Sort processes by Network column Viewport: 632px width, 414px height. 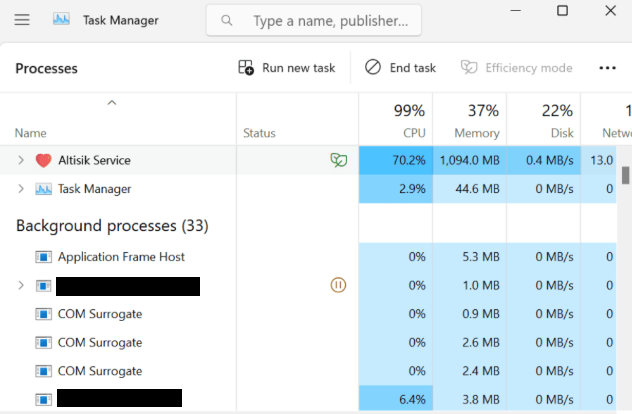(606, 120)
